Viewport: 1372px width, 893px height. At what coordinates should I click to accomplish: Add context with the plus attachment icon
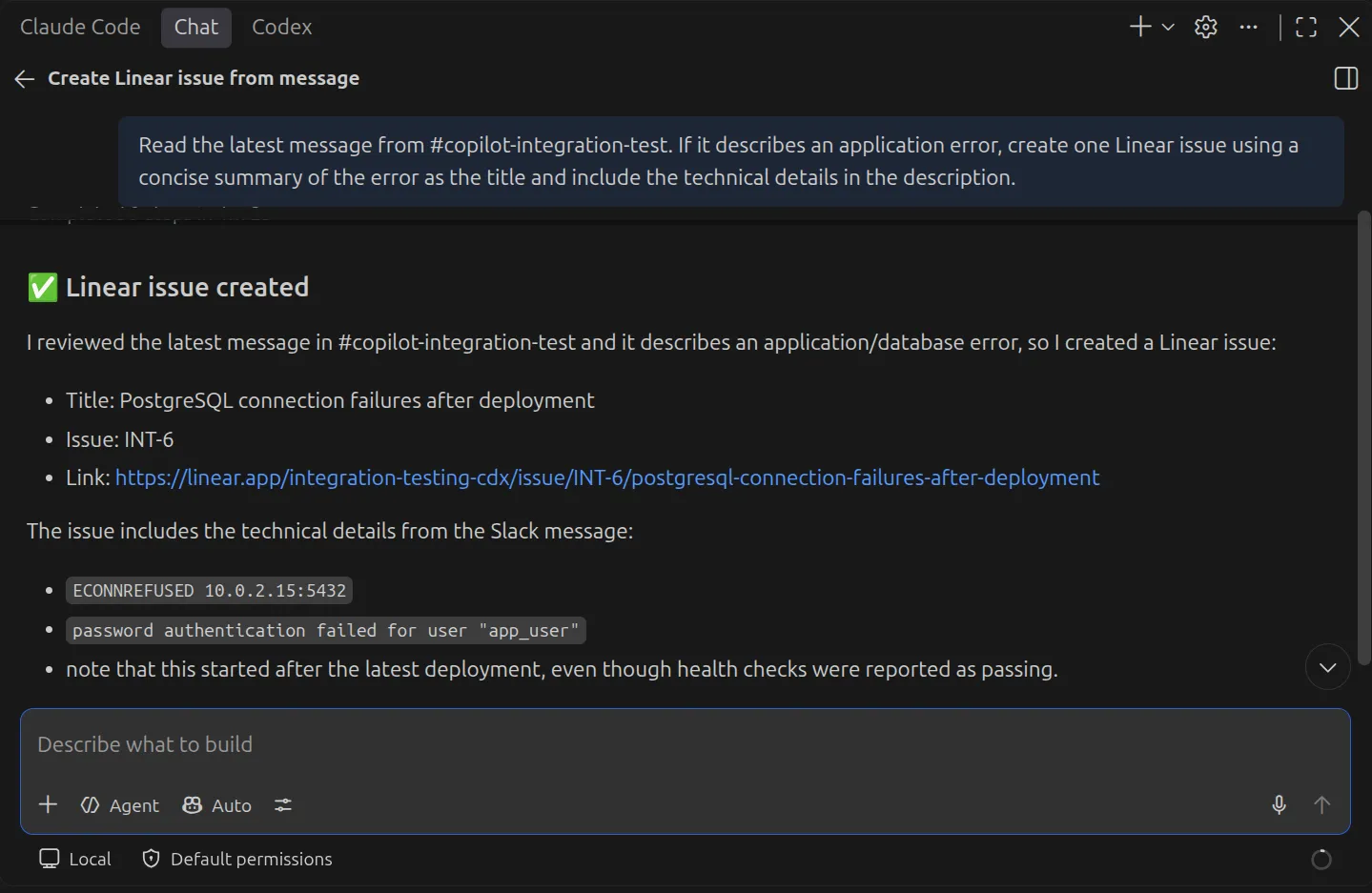click(x=48, y=805)
